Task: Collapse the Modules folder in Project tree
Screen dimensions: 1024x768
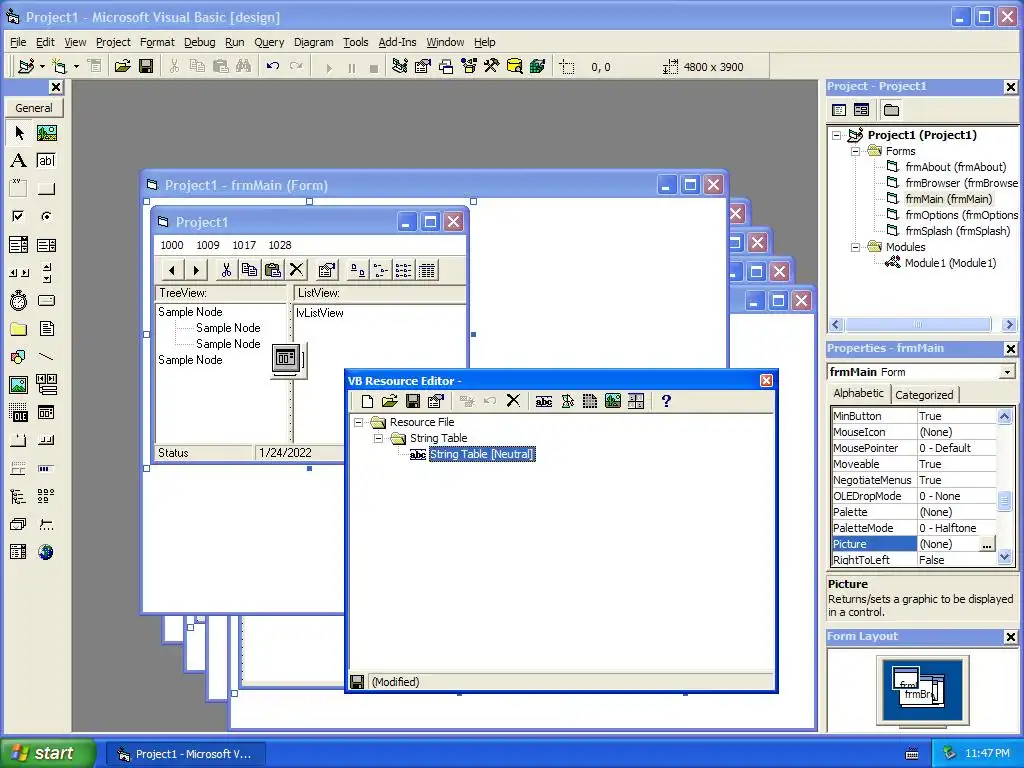Action: tap(855, 248)
